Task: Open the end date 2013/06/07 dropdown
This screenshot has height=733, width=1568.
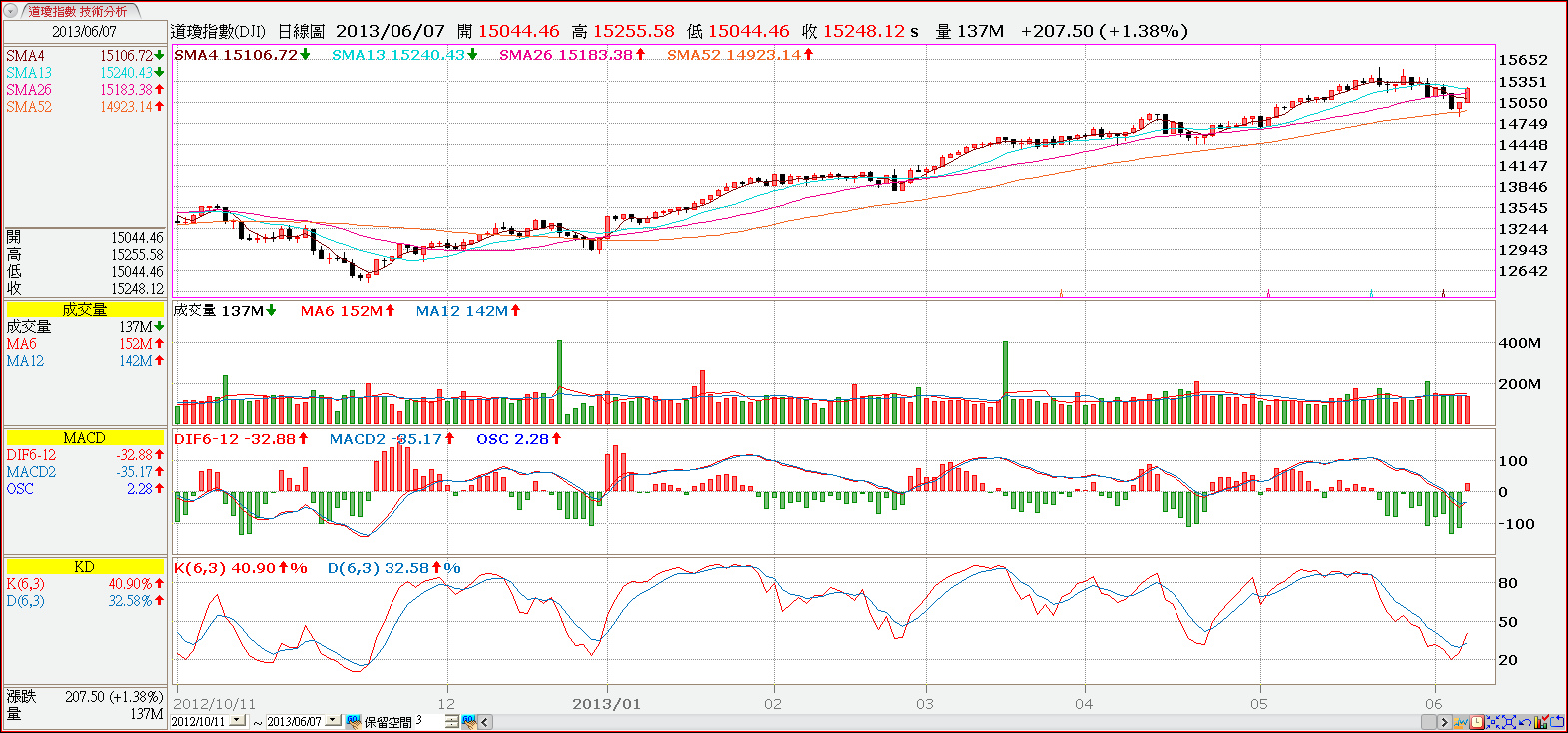Action: [x=333, y=720]
